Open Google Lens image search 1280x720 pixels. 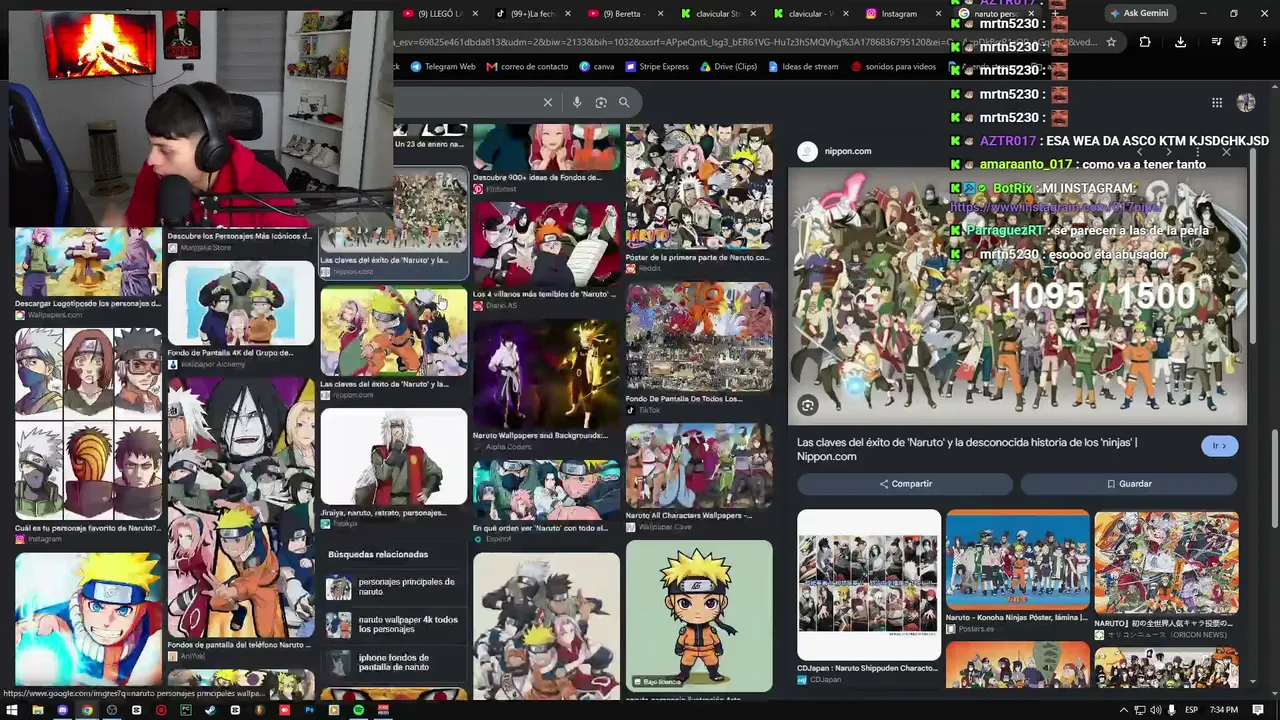[x=601, y=102]
